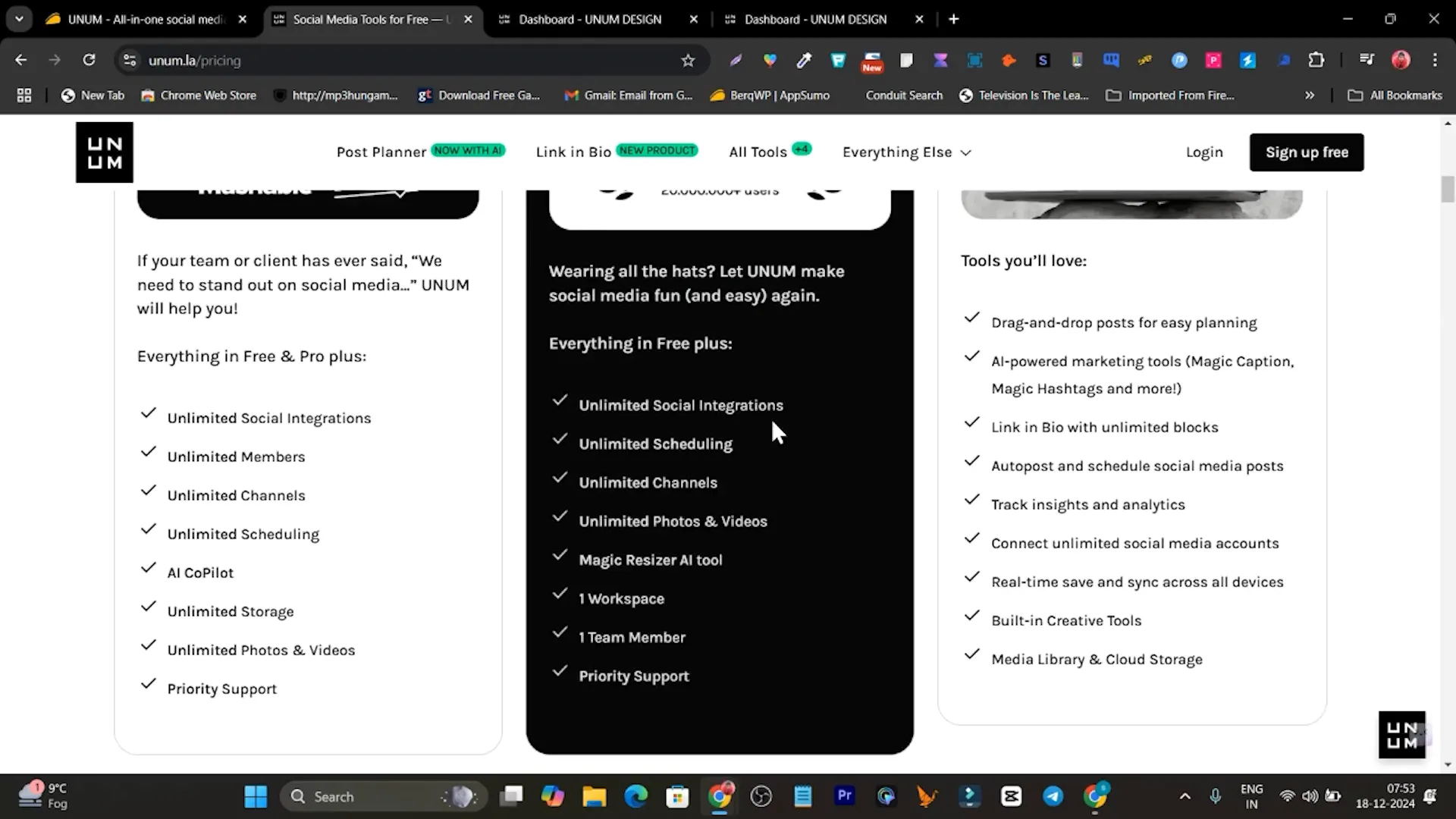Image resolution: width=1456 pixels, height=819 pixels.
Task: Click the UNUM logo in top left
Action: tap(104, 152)
